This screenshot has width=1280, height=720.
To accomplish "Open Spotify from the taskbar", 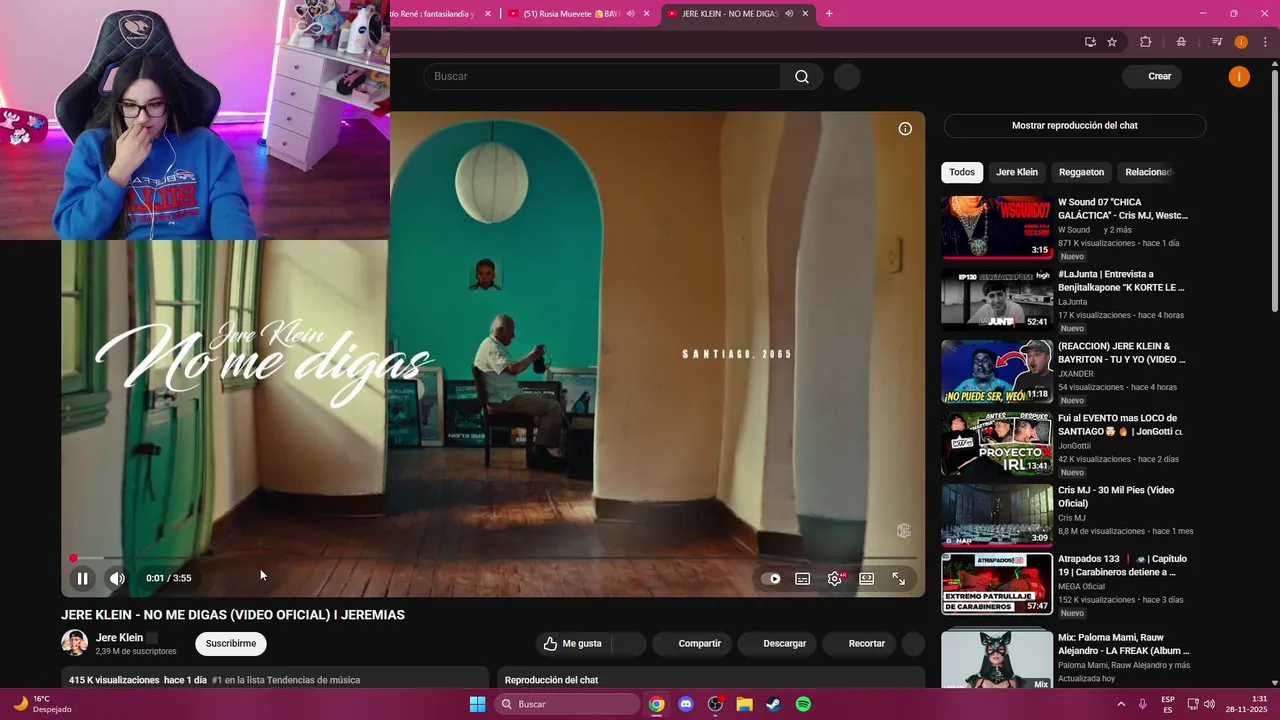I will (x=803, y=704).
